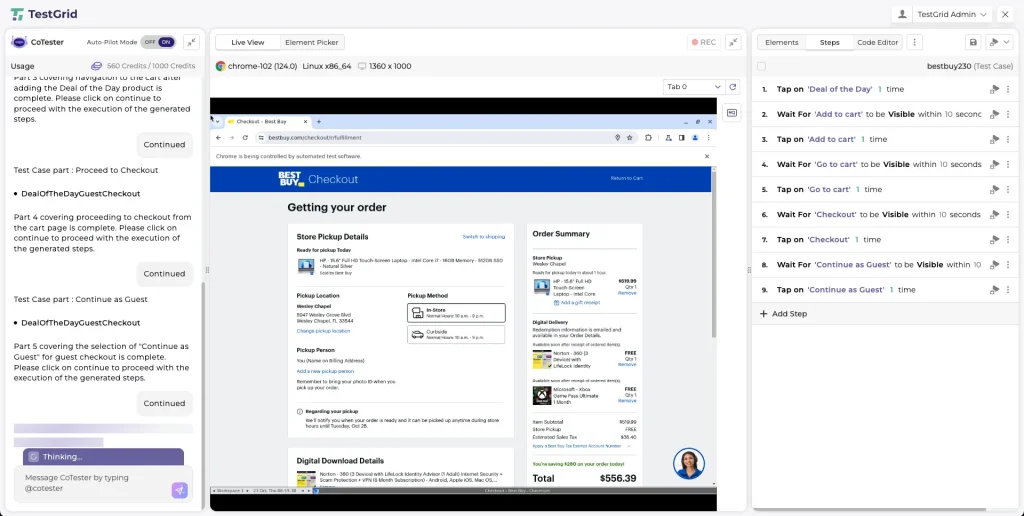Viewport: 1024px width, 516px height.
Task: Click the TestGrid logo
Action: tap(43, 14)
